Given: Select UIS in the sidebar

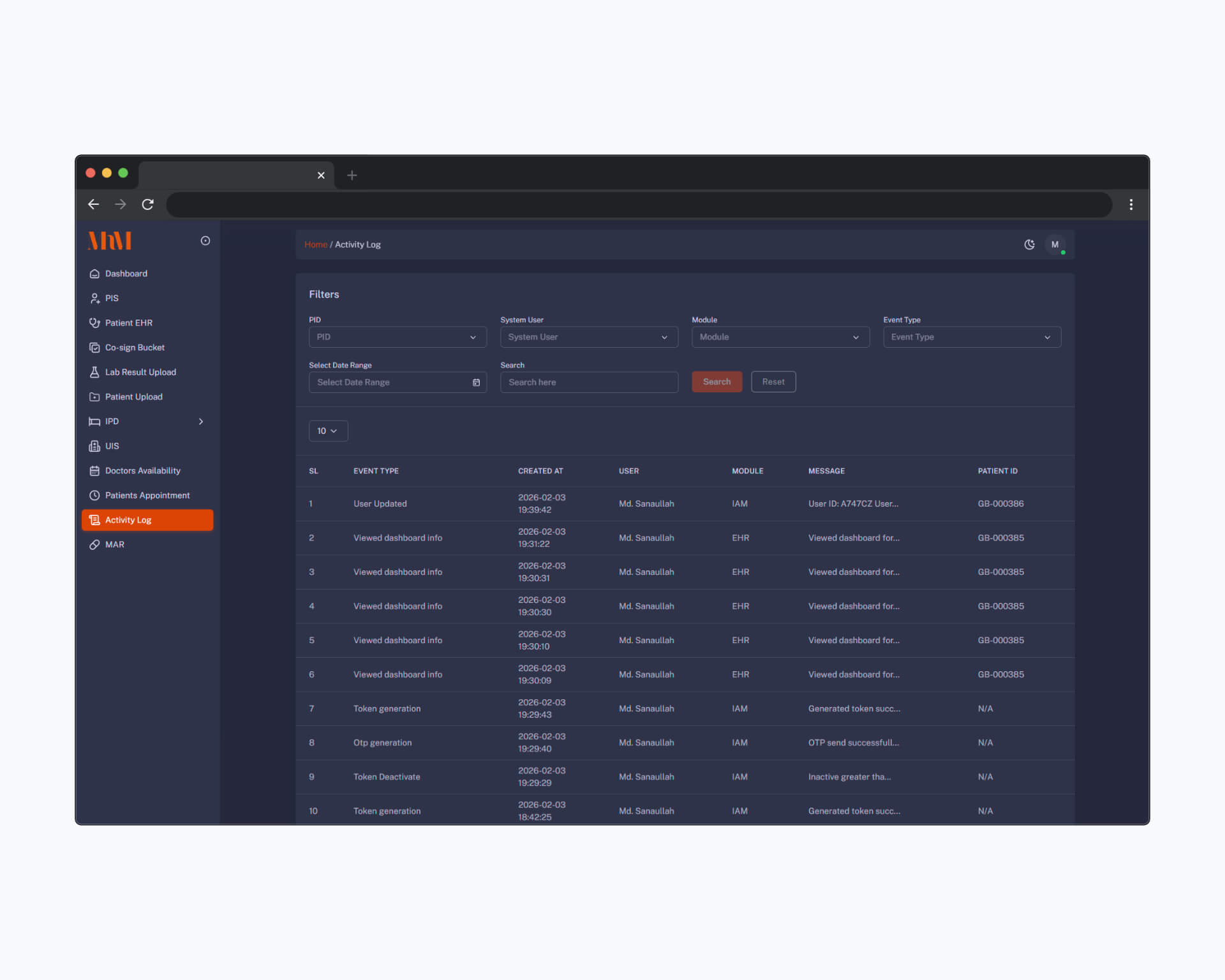Looking at the screenshot, I should 112,446.
